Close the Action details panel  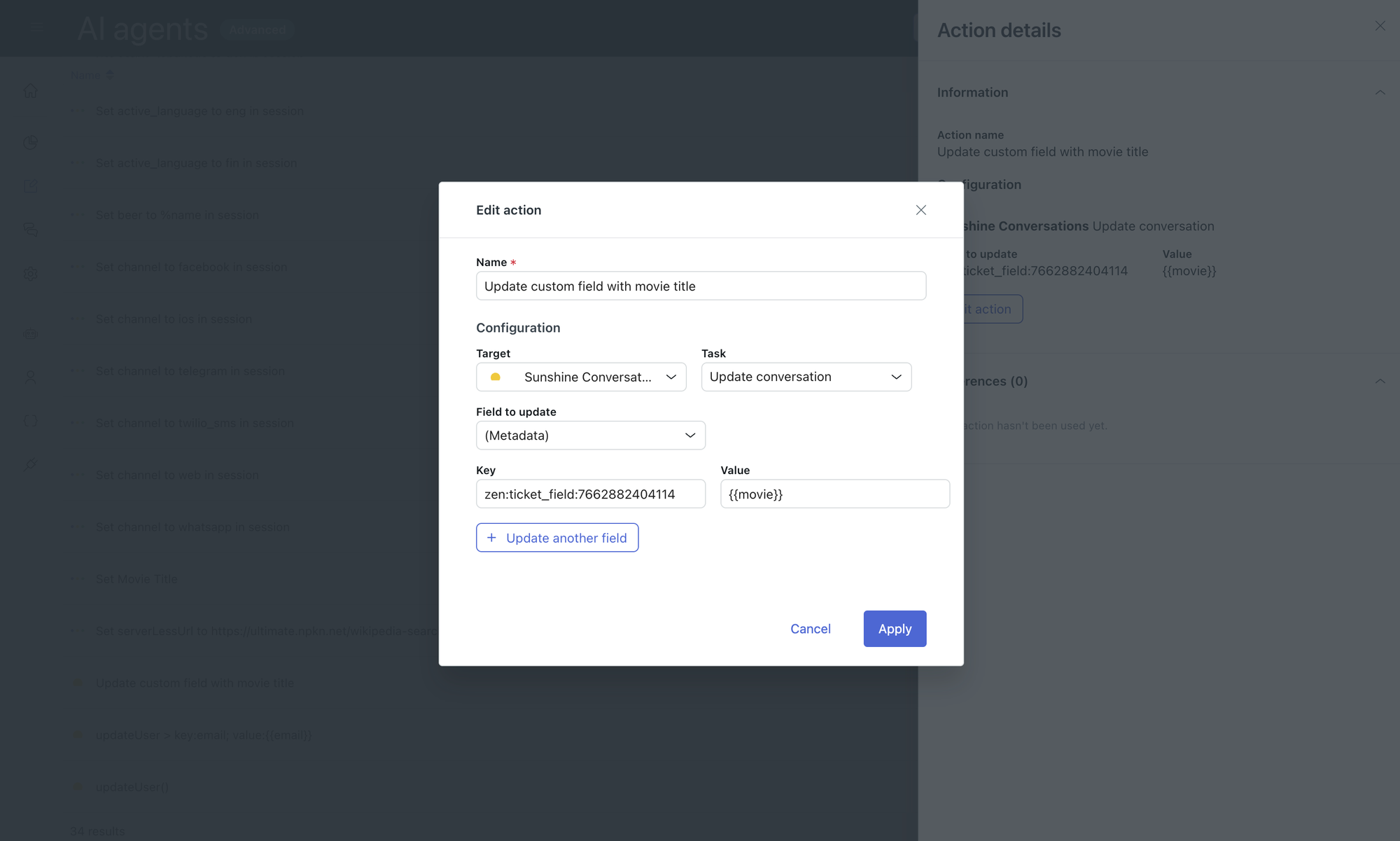tap(1380, 26)
